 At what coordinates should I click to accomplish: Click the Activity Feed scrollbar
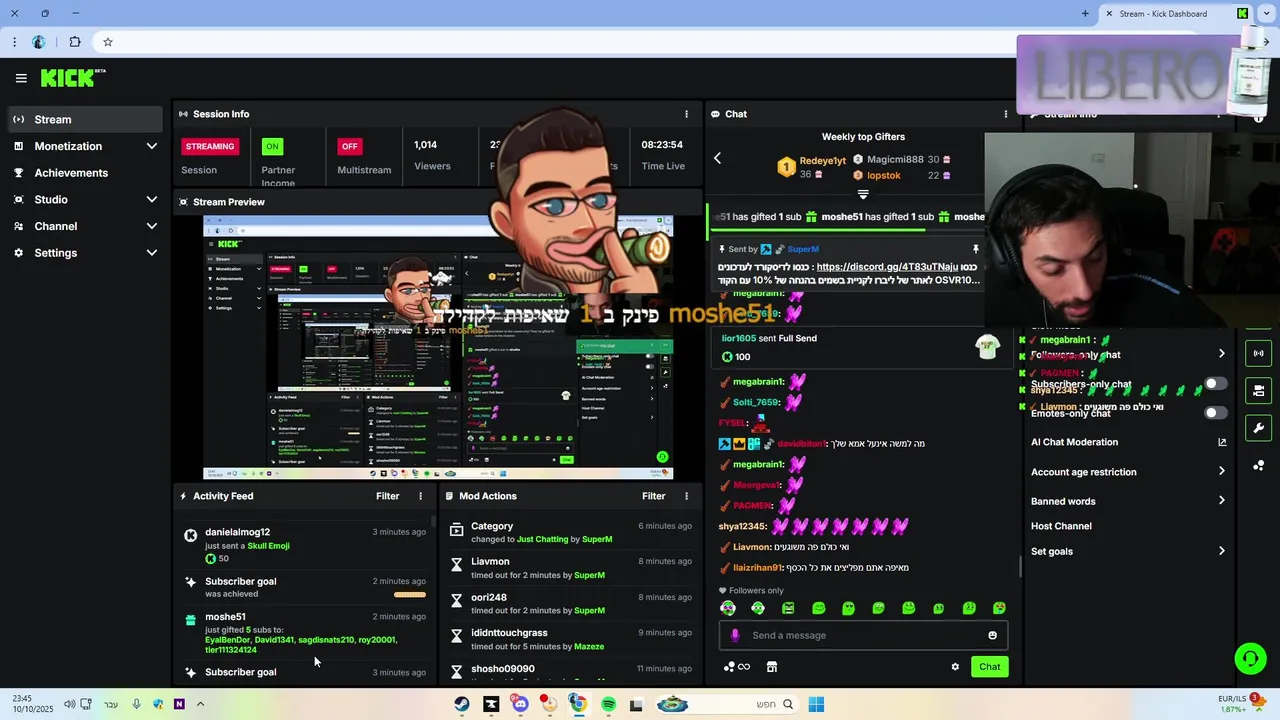[433, 522]
